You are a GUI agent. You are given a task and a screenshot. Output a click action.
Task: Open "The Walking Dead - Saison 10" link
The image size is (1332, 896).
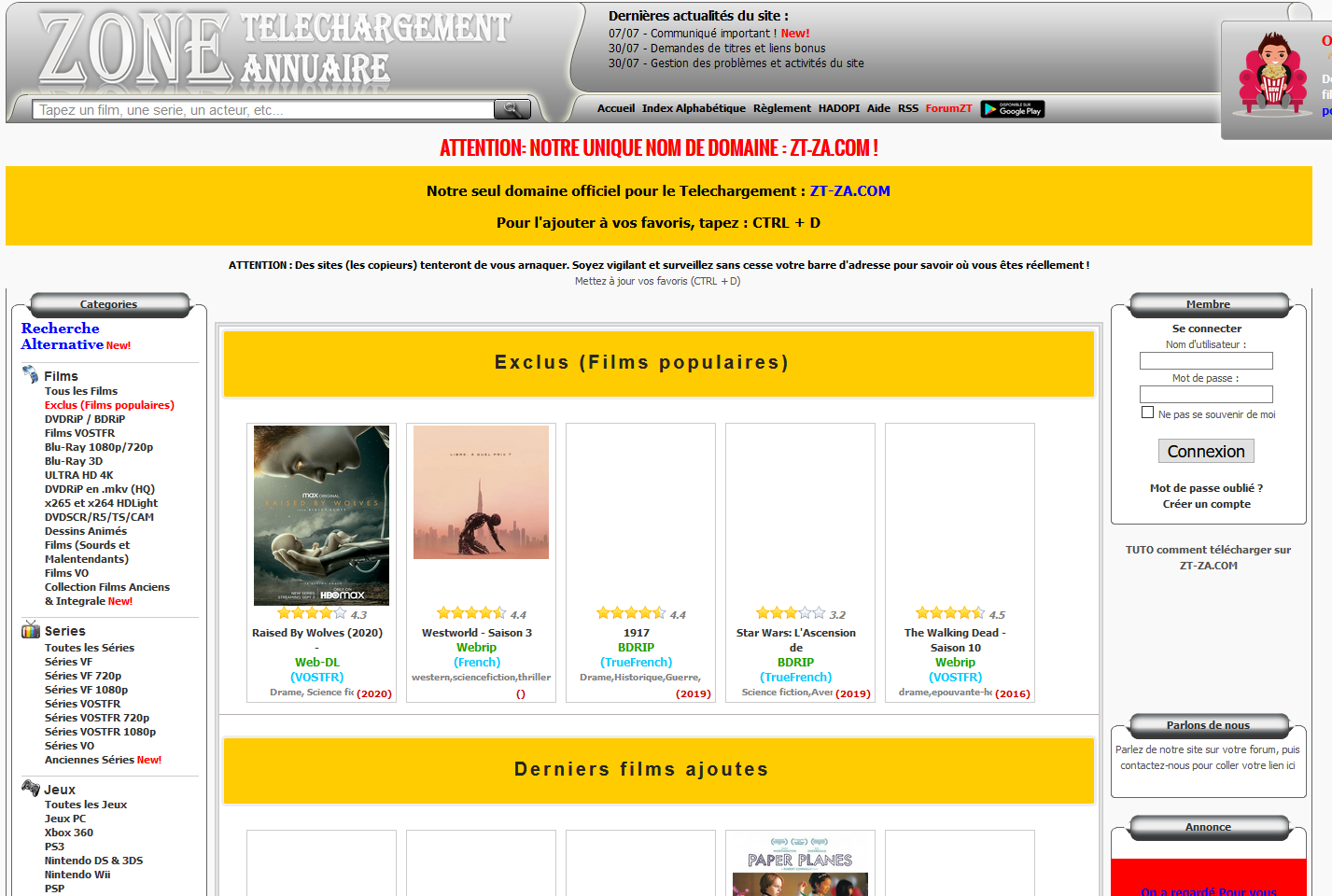tap(955, 640)
